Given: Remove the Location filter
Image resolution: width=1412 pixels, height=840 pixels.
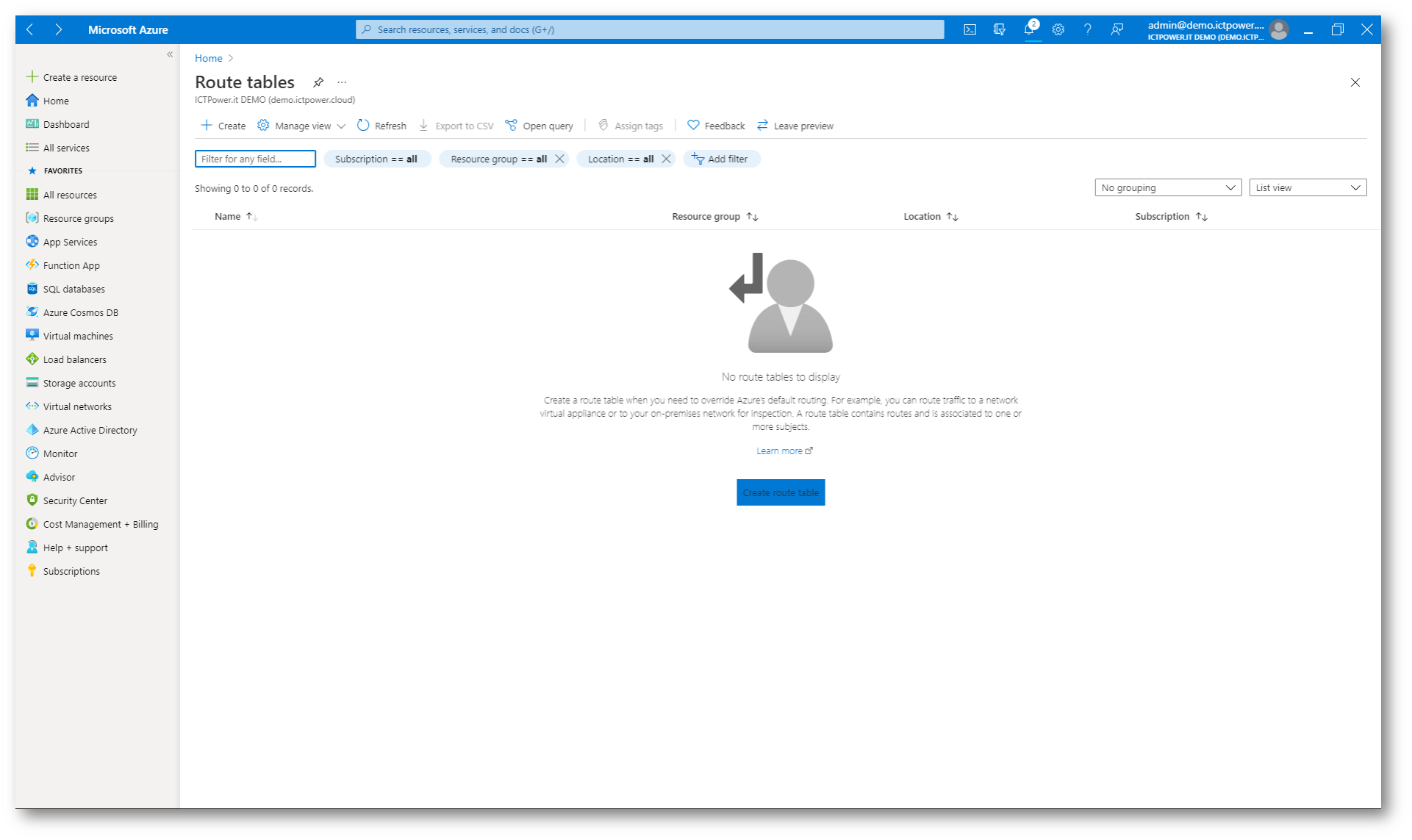Looking at the screenshot, I should point(666,159).
